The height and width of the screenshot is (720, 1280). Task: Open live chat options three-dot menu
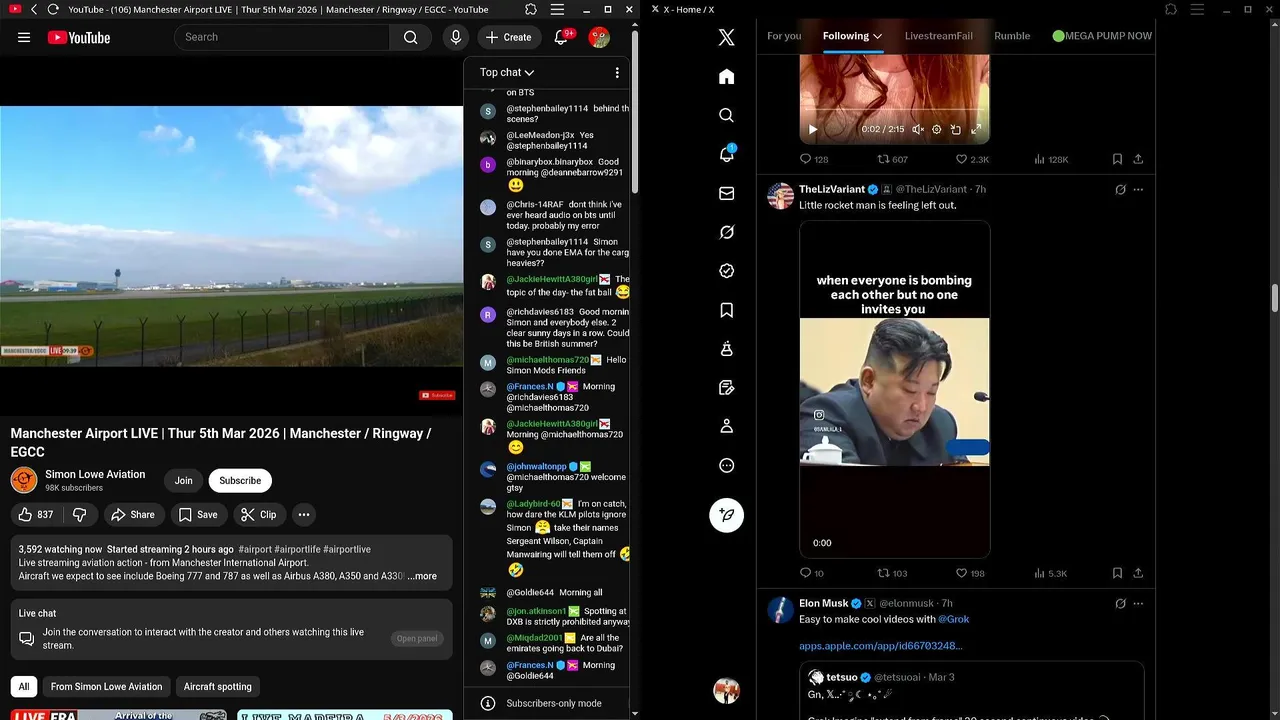(617, 72)
